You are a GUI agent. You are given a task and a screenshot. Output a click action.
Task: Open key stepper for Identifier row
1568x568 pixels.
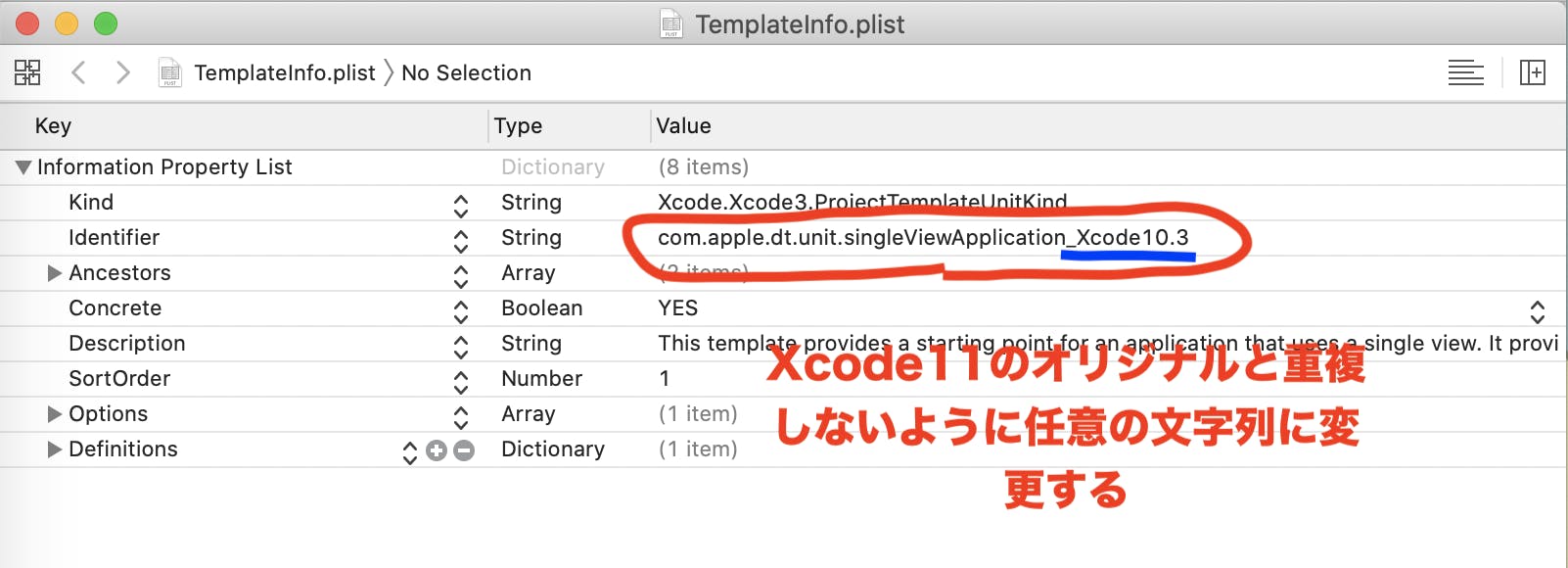[x=461, y=240]
